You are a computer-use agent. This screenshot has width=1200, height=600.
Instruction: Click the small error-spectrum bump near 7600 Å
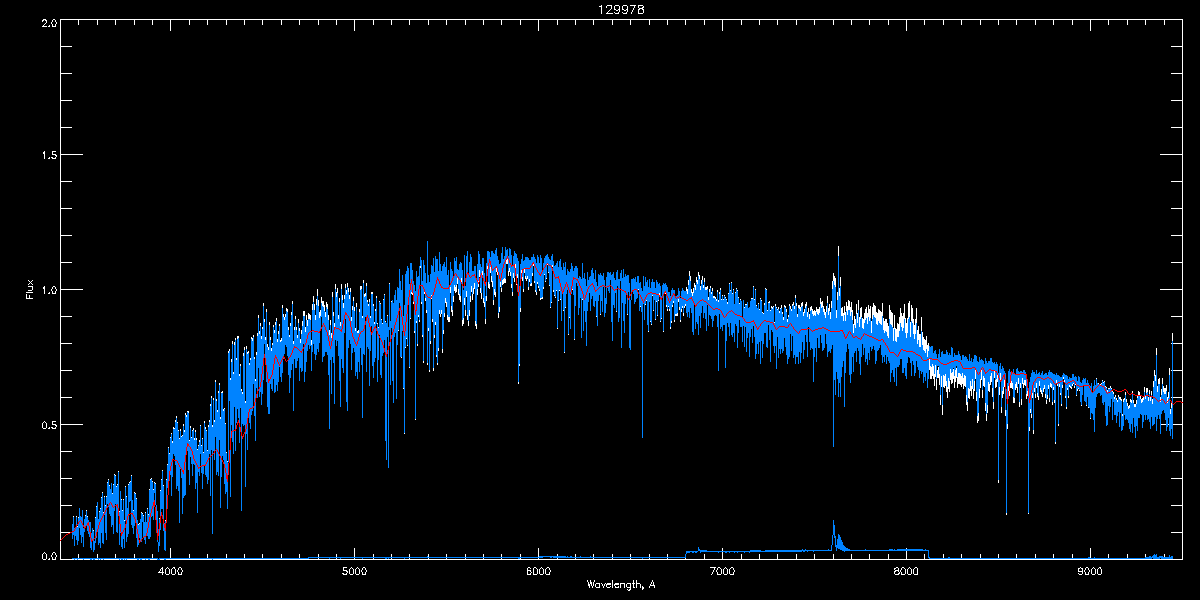[x=833, y=524]
